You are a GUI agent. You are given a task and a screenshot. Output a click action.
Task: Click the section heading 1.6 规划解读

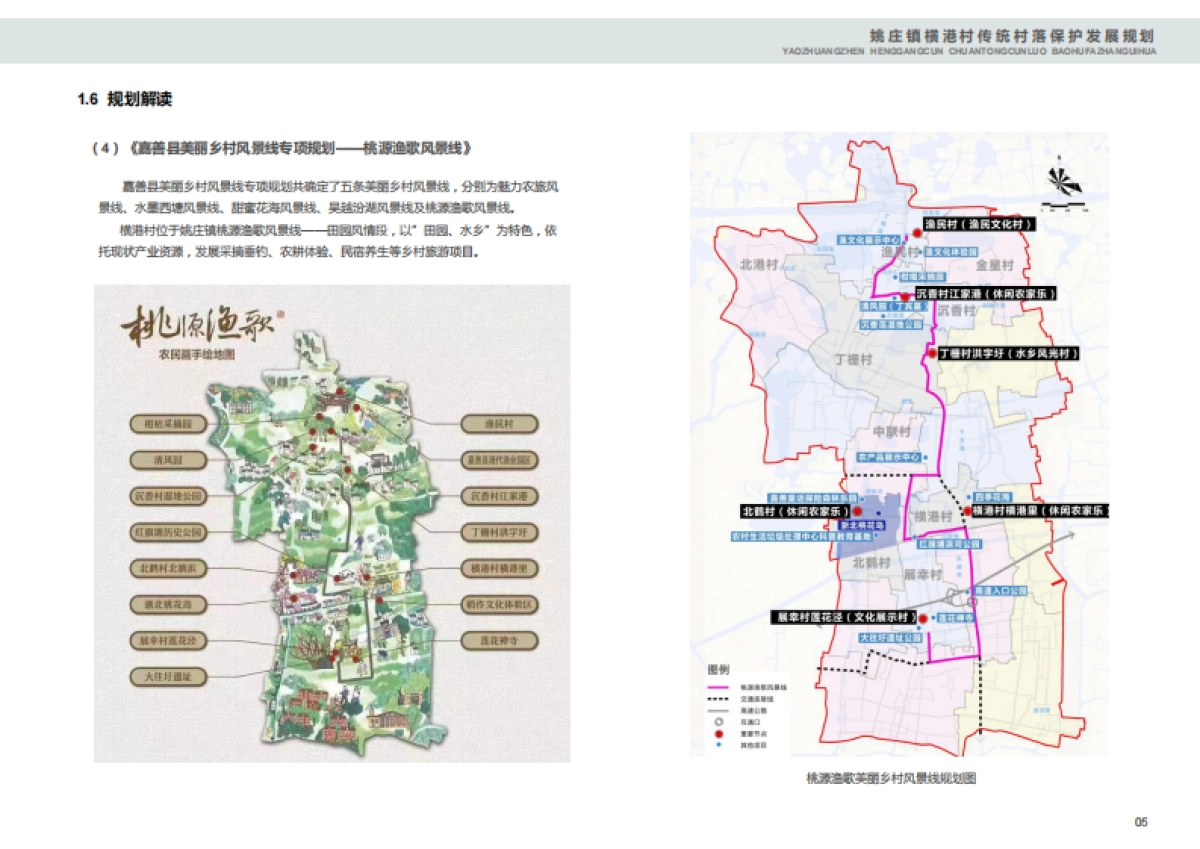[125, 99]
